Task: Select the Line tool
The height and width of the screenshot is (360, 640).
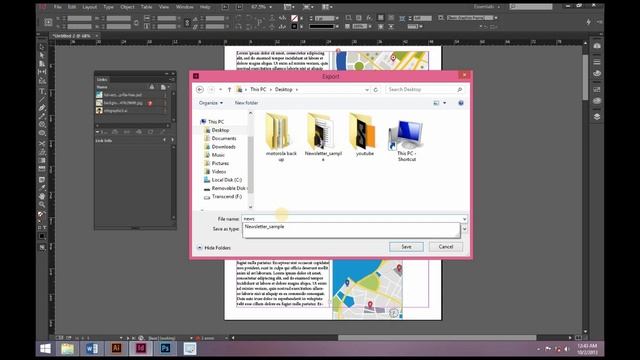Action: coord(42,100)
